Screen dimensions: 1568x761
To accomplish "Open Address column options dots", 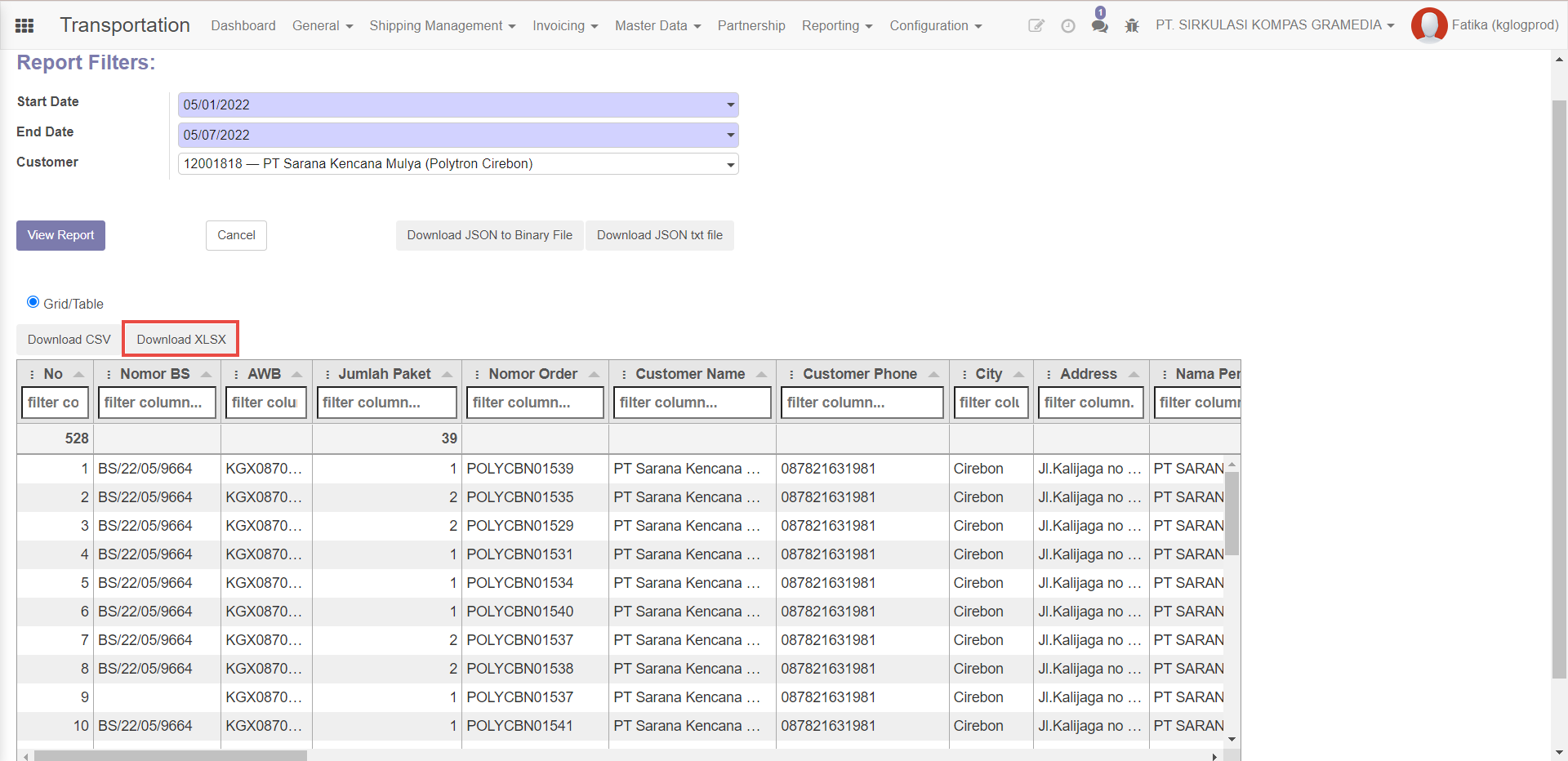I will [1049, 374].
